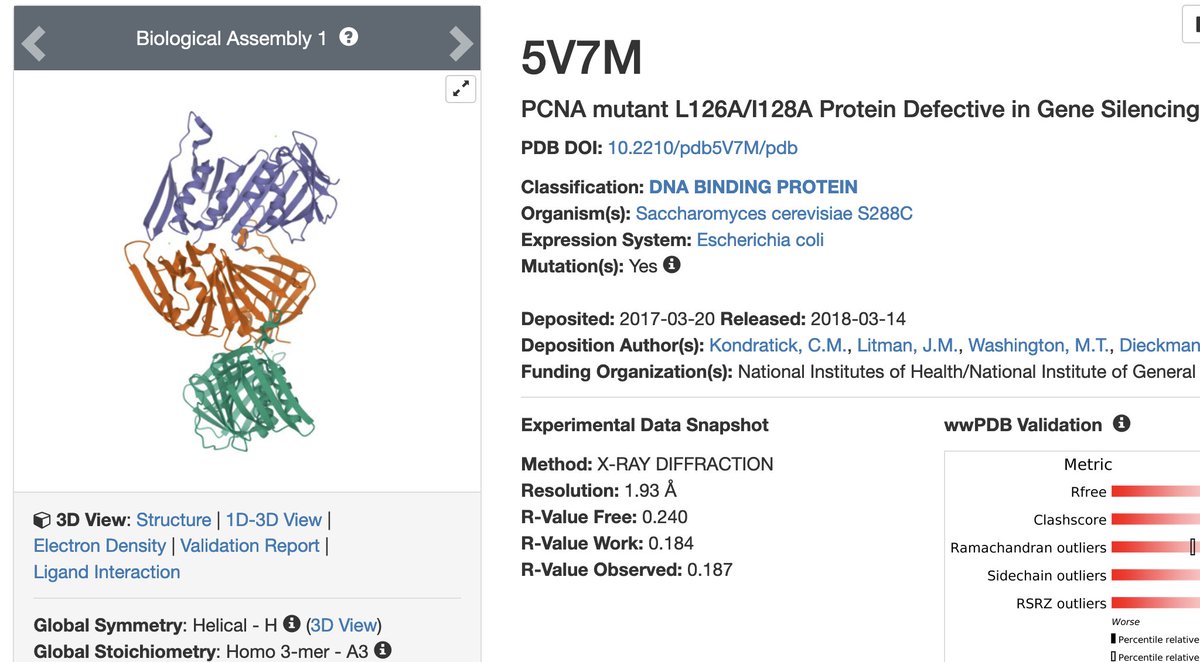Image resolution: width=1200 pixels, height=662 pixels.
Task: Open Escherichia coli expression system link
Action: (760, 240)
